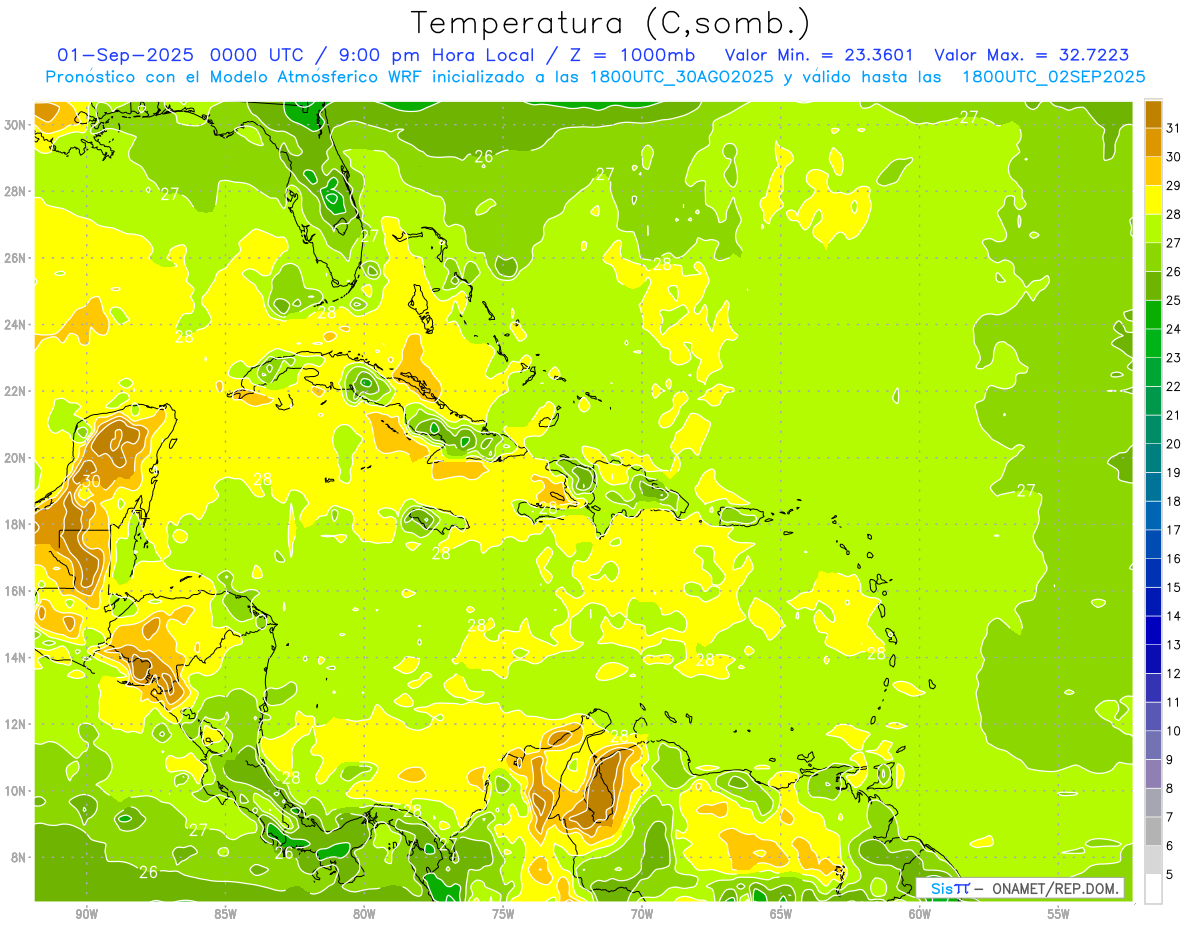Click the "75W" longitude axis label
The image size is (1200, 927).
[503, 914]
